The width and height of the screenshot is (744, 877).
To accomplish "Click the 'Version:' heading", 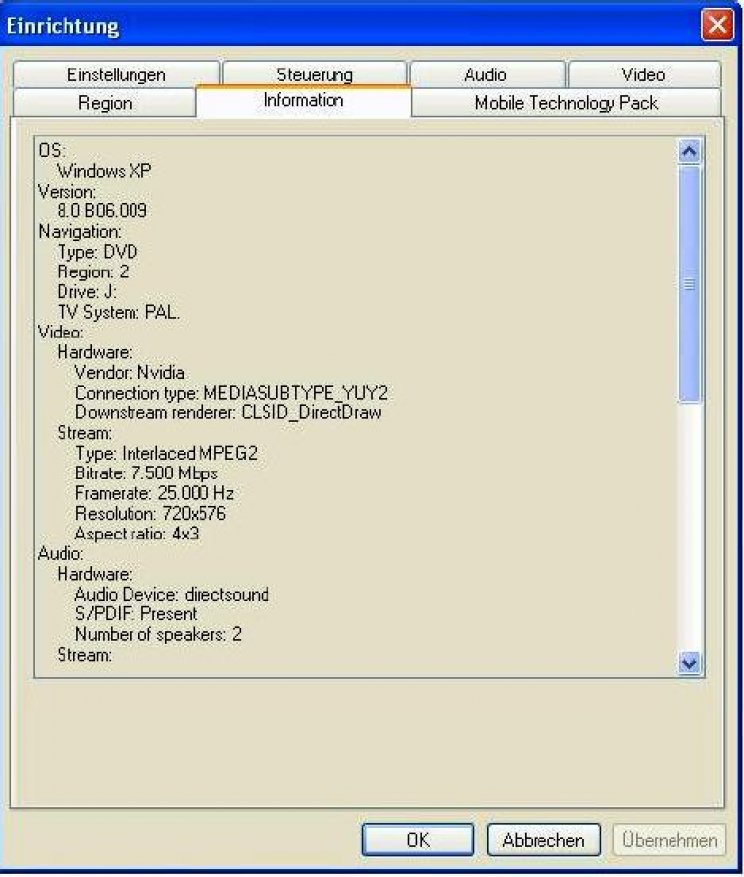I will 67,191.
